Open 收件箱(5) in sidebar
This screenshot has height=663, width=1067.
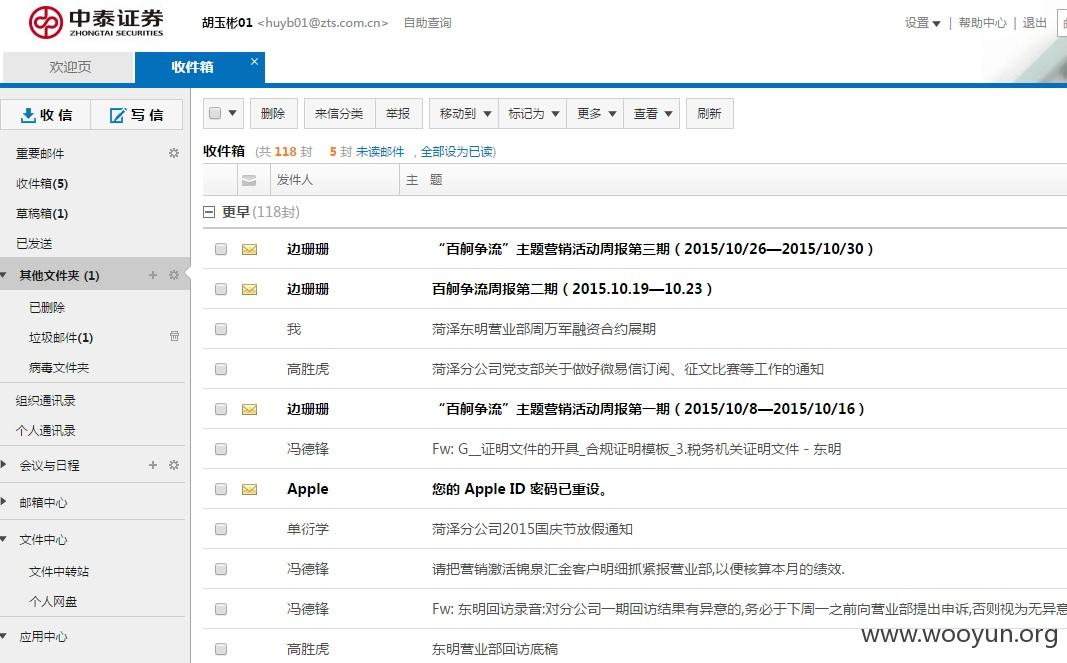pos(42,184)
